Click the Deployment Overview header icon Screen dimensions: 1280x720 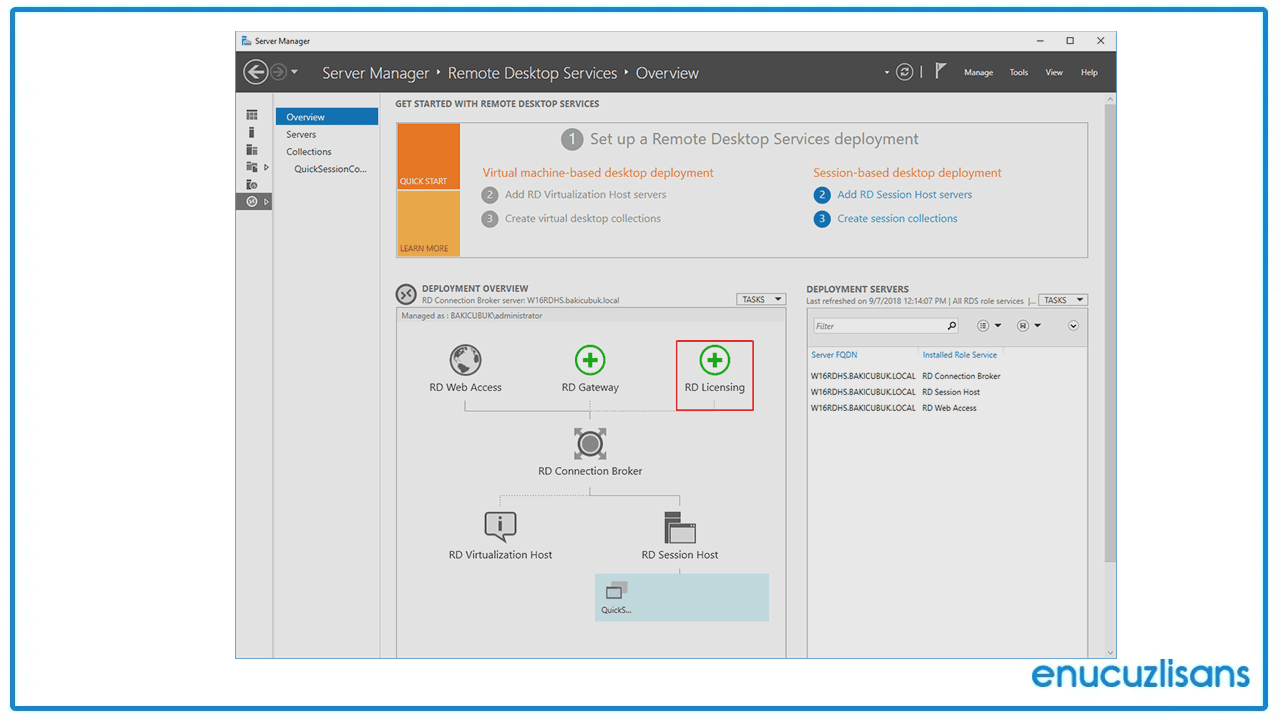click(x=406, y=294)
